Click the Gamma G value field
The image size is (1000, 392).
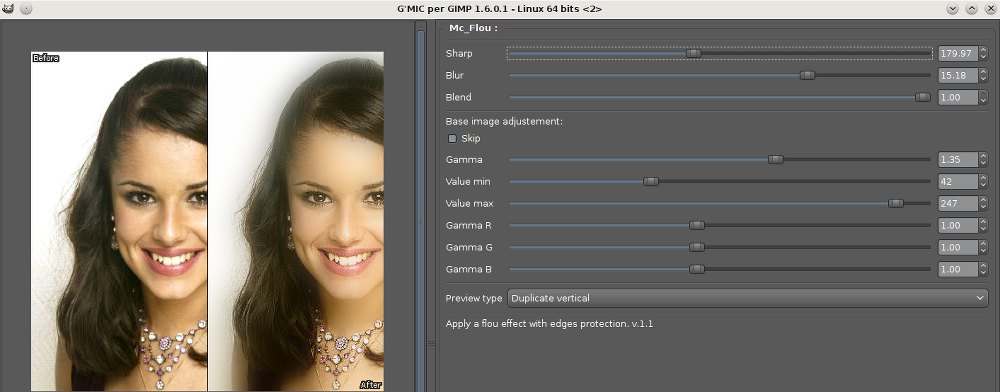click(x=959, y=247)
